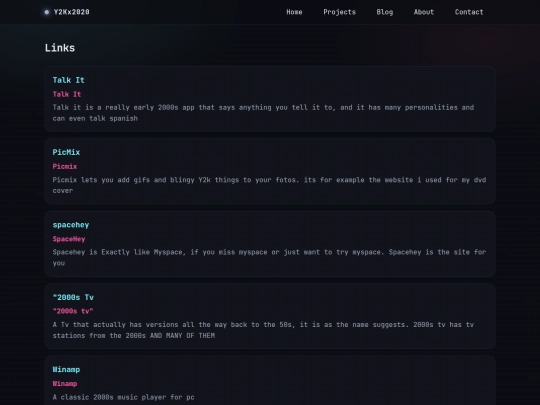Open the Contact nav item
The width and height of the screenshot is (540, 405).
(x=469, y=12)
